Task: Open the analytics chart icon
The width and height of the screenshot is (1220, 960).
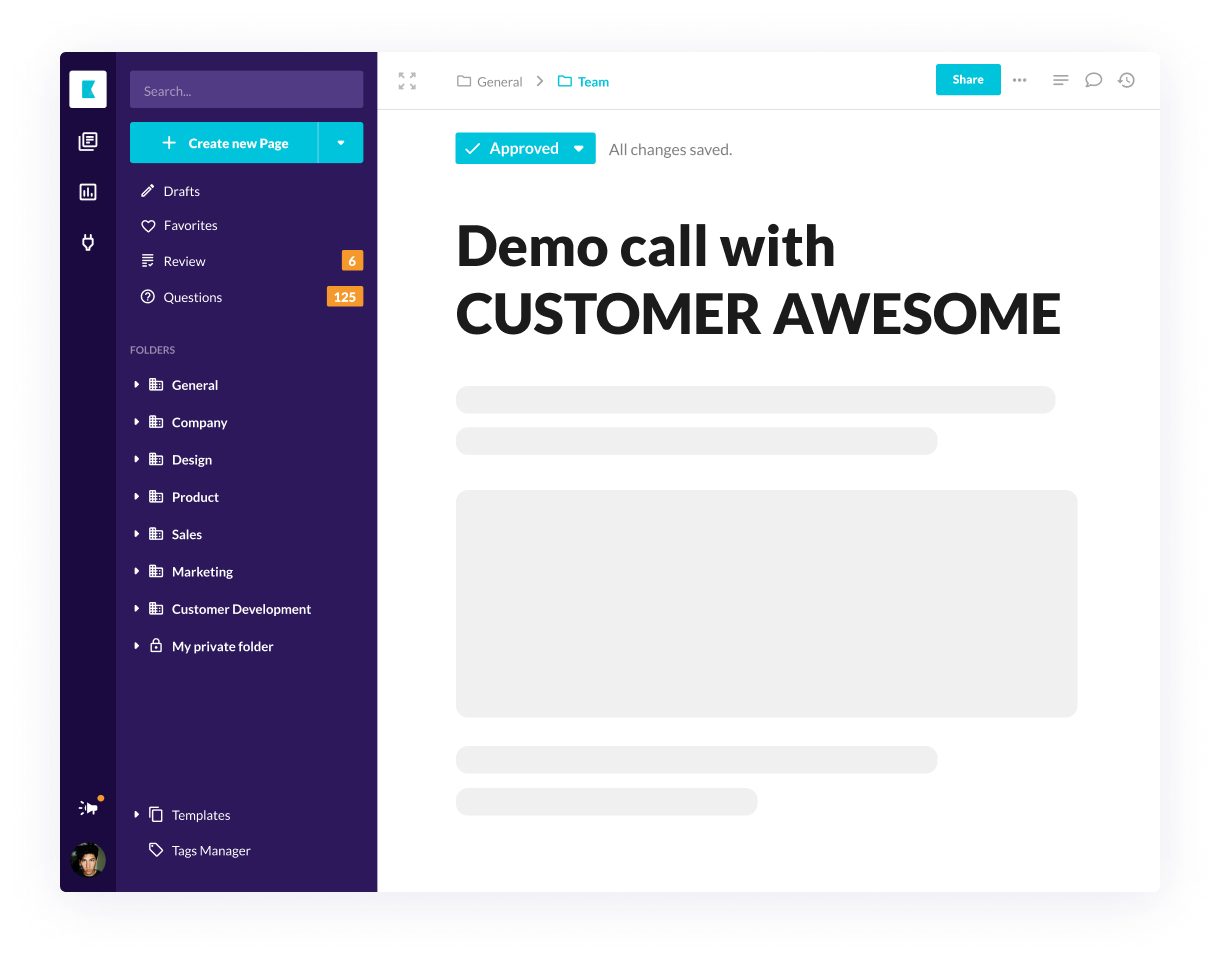Action: pyautogui.click(x=88, y=192)
